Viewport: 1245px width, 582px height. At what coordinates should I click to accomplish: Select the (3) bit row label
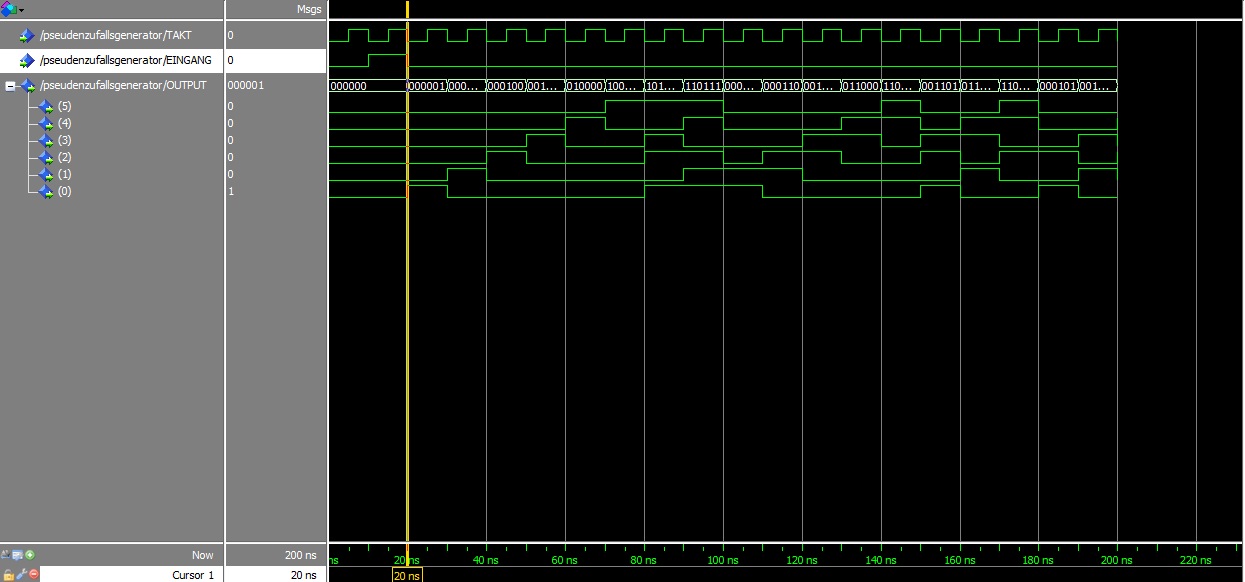click(x=65, y=140)
